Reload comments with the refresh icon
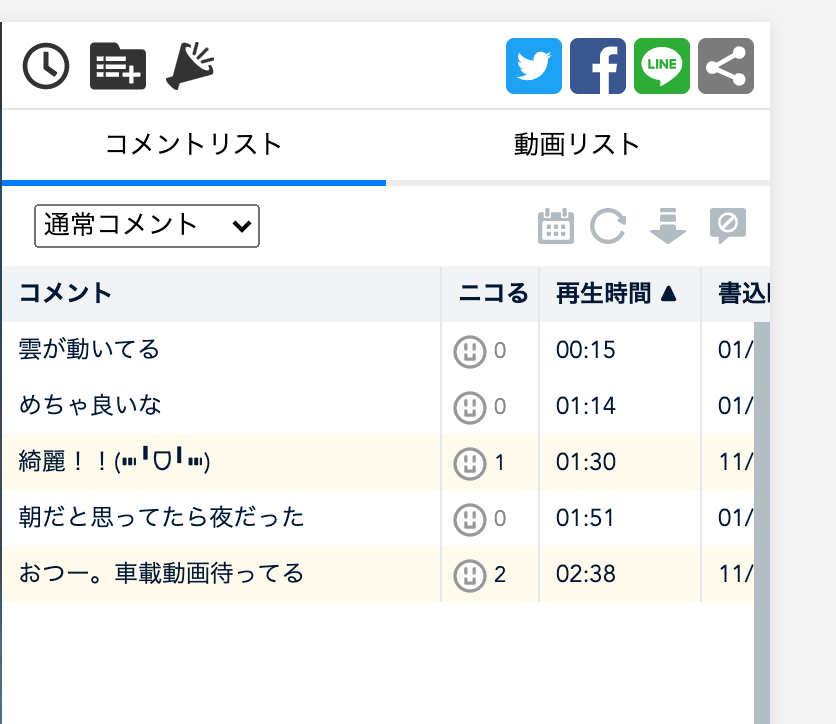 pyautogui.click(x=608, y=226)
